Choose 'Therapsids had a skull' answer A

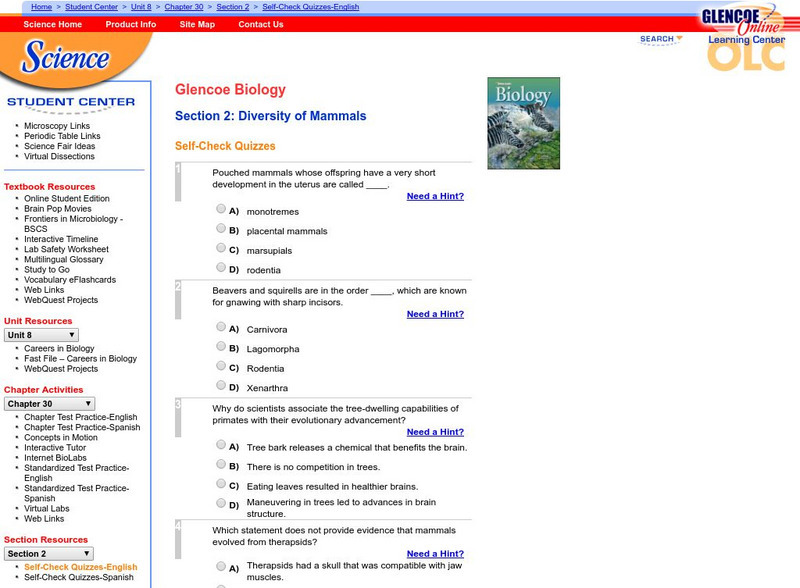221,566
